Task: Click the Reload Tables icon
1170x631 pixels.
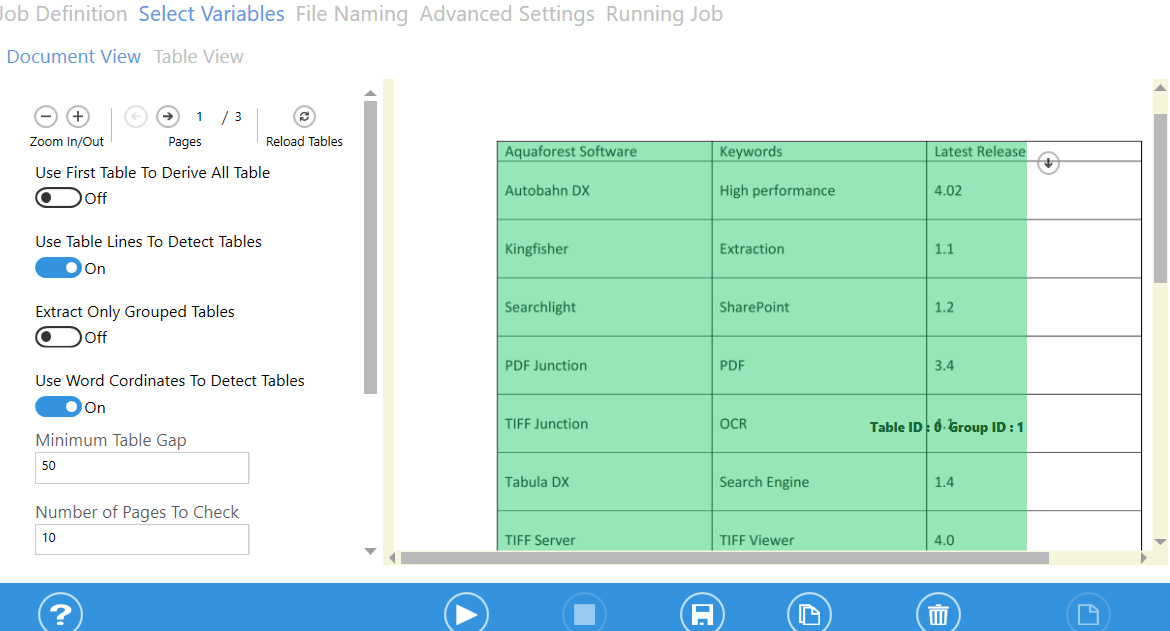Action: coord(304,116)
